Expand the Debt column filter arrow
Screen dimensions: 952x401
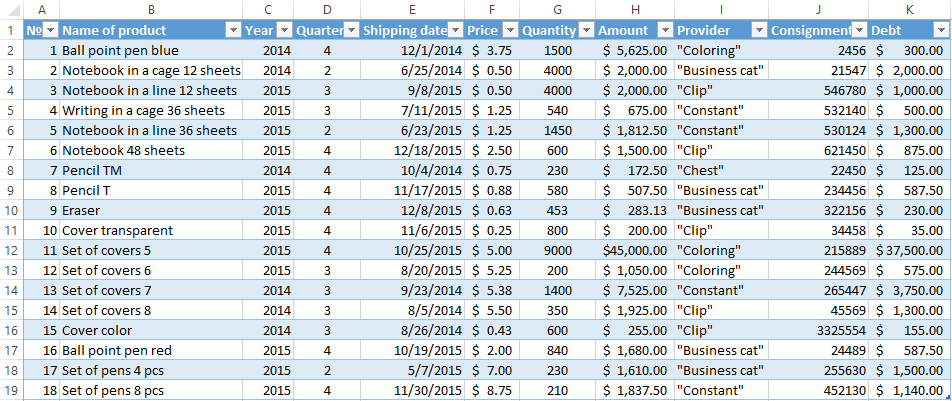[x=940, y=31]
